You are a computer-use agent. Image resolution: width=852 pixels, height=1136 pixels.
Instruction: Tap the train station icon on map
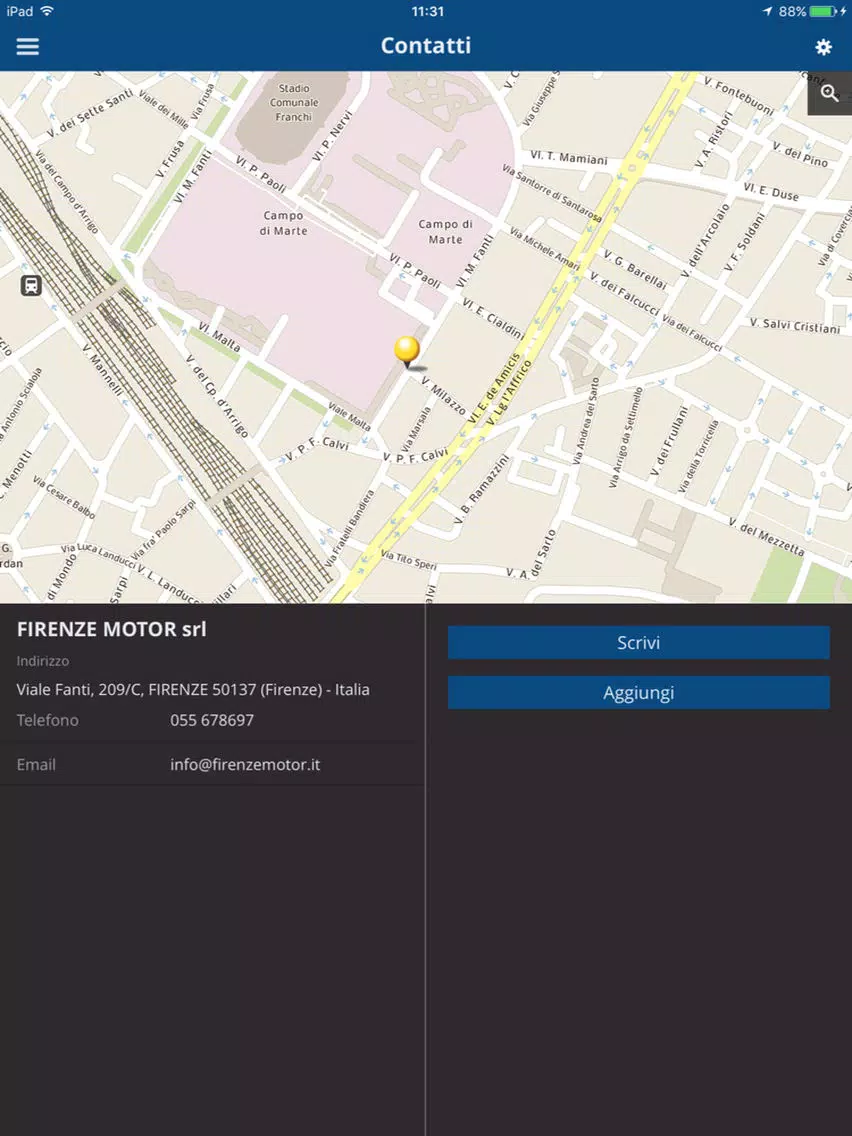[31, 285]
